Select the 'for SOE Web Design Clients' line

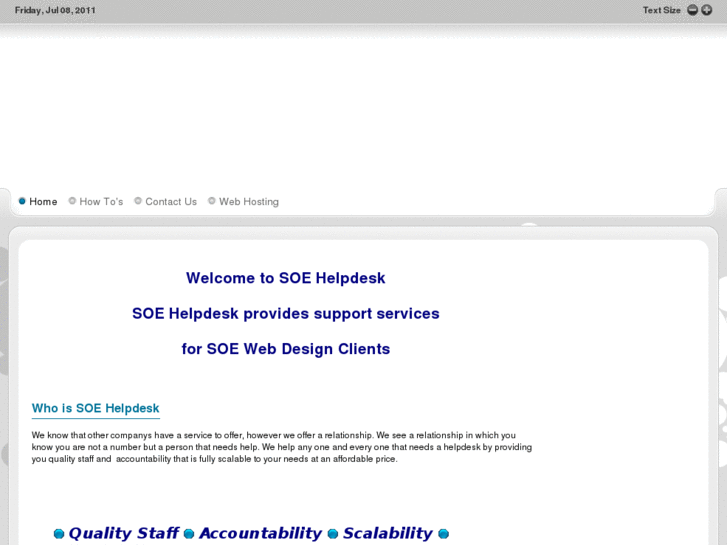tap(286, 349)
